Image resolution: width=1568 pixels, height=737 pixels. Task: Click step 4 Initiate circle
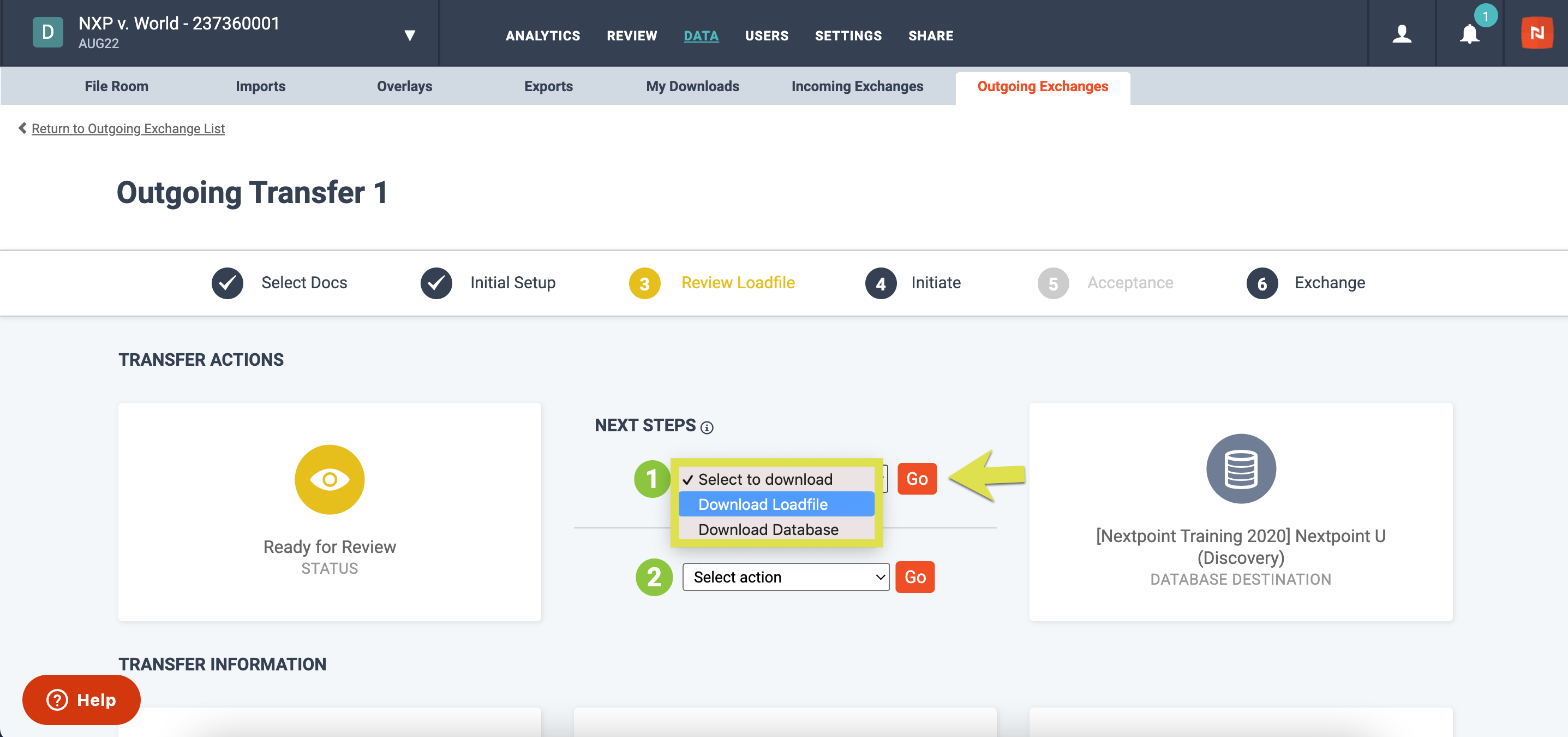881,283
